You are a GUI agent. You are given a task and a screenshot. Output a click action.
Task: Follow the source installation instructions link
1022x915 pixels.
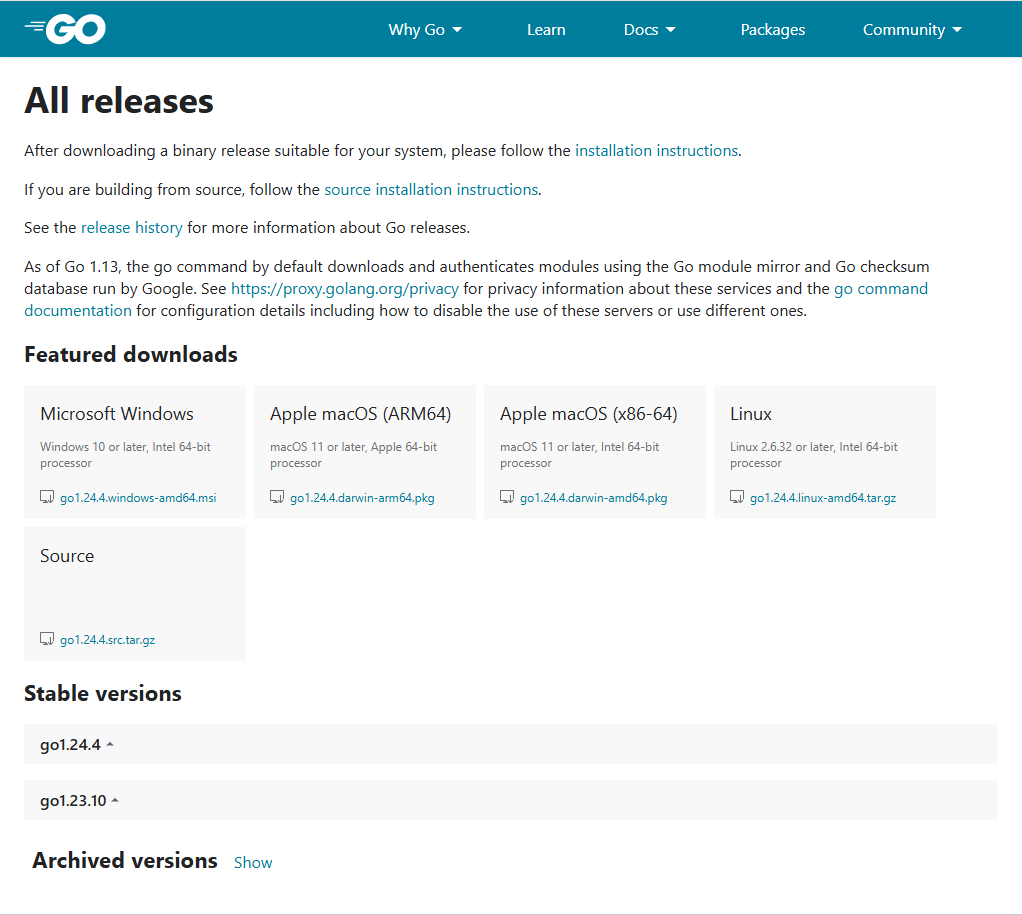point(431,190)
